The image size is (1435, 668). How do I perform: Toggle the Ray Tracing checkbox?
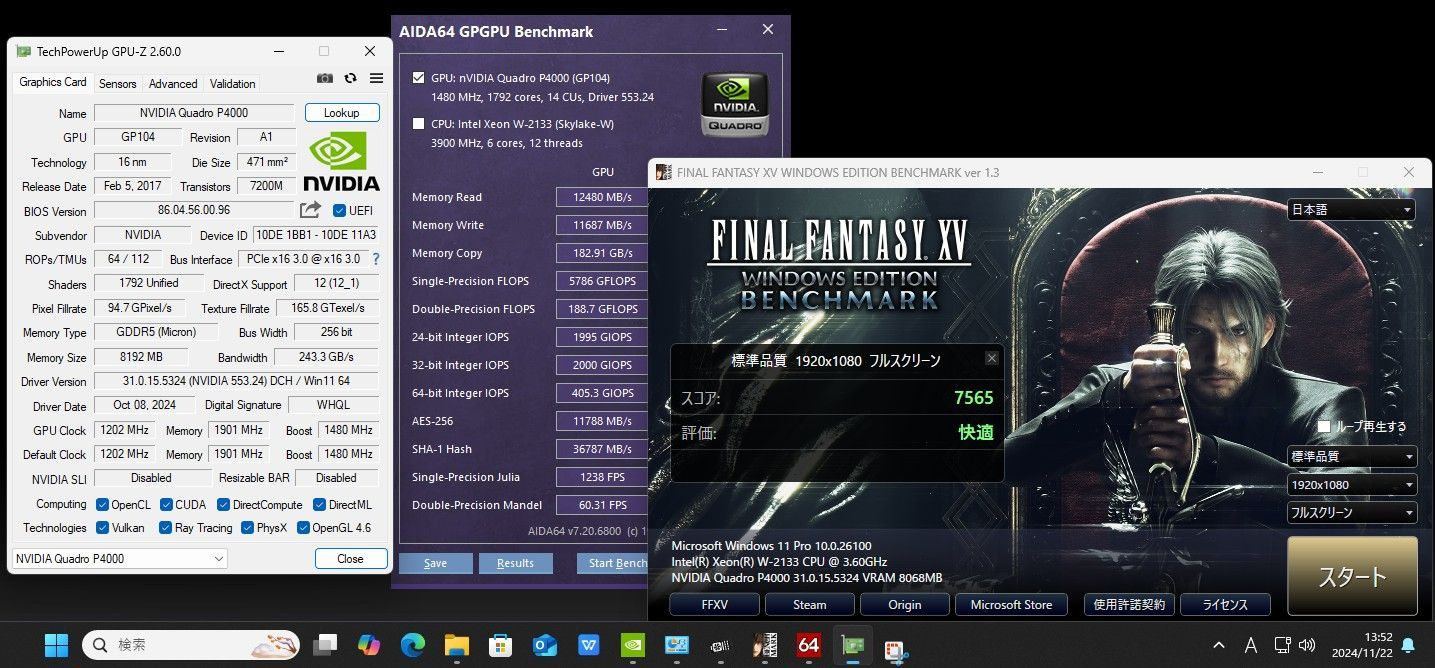(165, 528)
